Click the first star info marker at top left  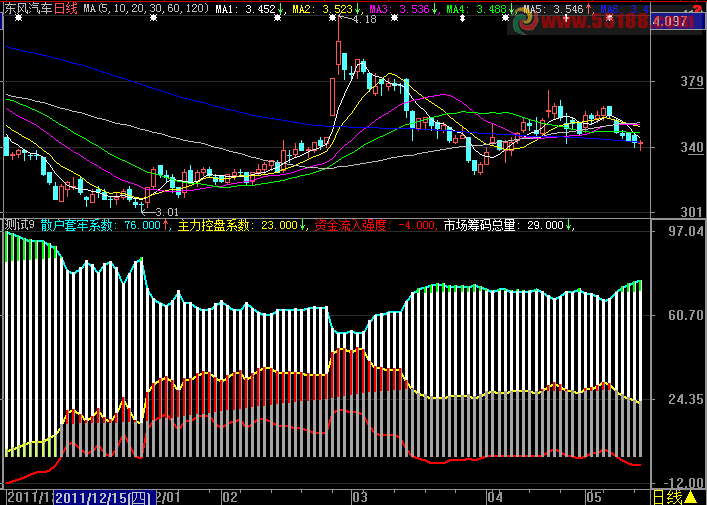(18, 18)
